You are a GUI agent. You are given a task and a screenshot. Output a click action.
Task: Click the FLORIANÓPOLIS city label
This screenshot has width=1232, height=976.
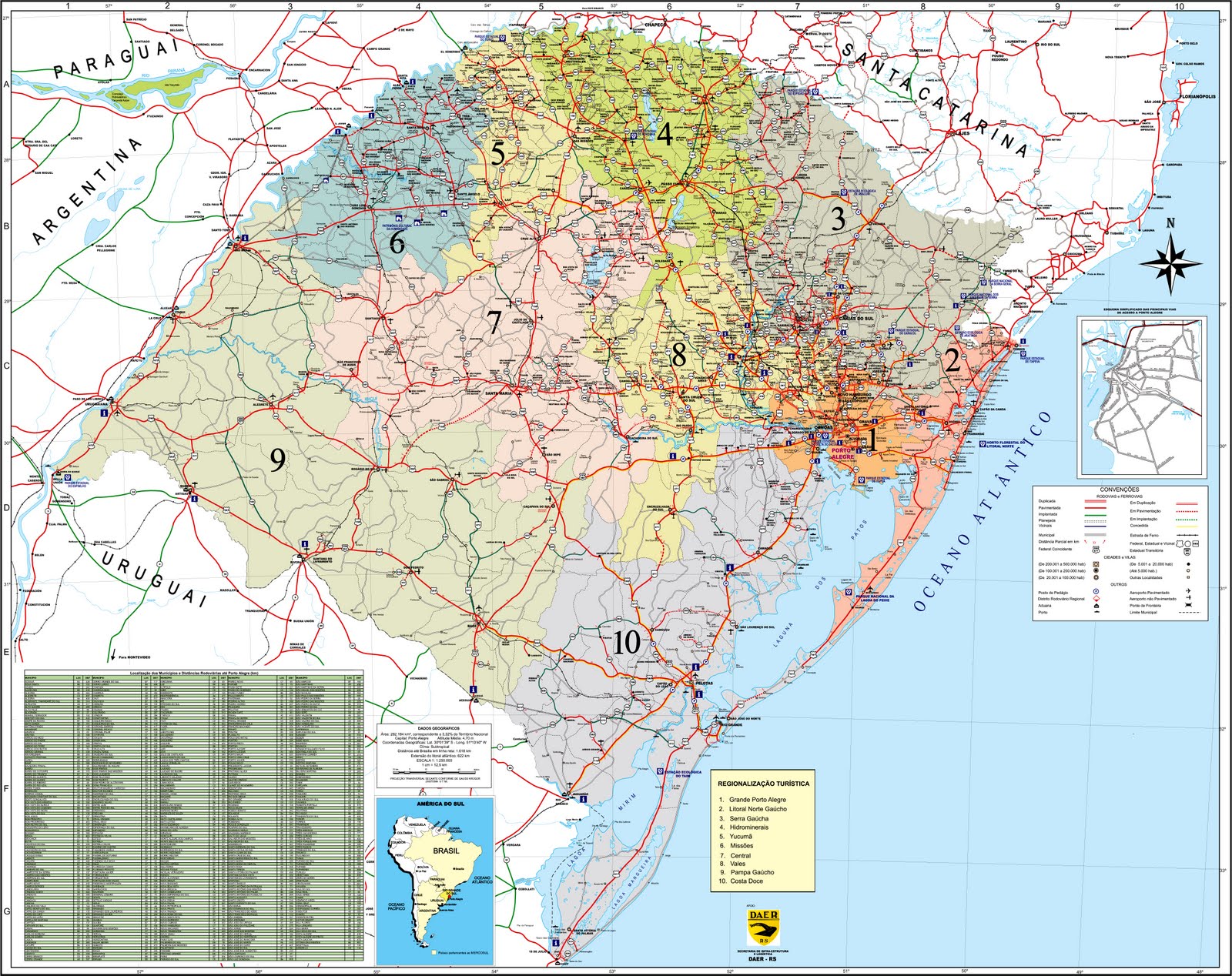tap(1197, 96)
